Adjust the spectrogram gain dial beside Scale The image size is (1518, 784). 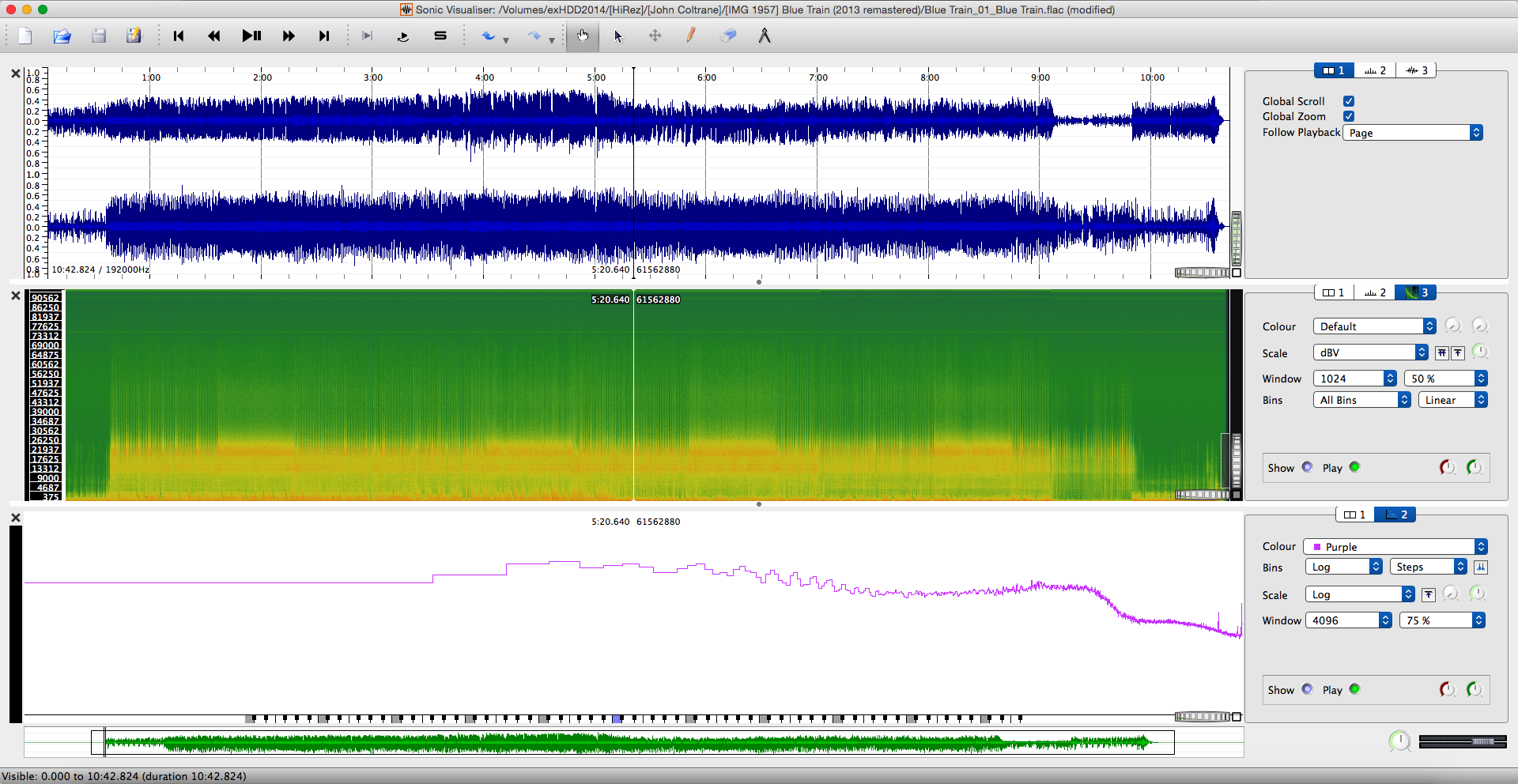click(x=1480, y=352)
